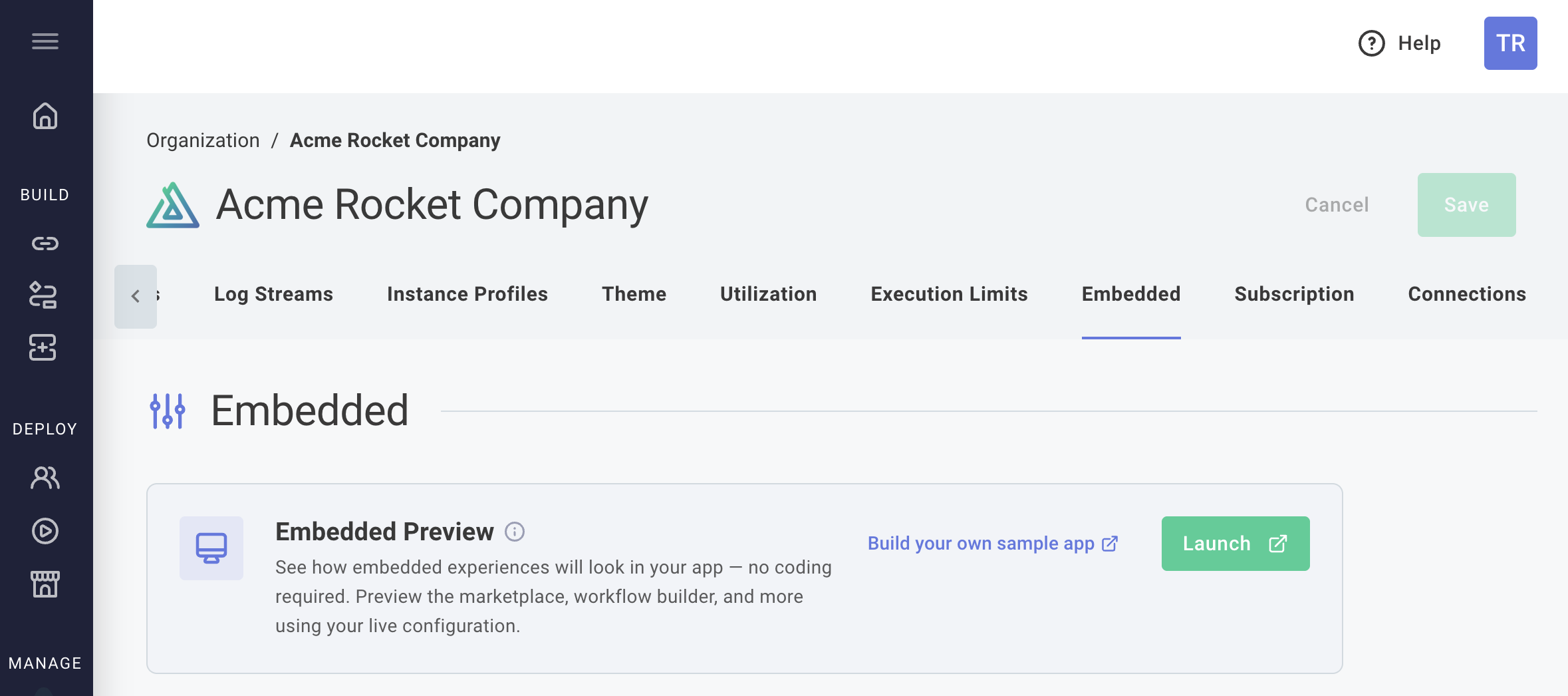Open the workflow icon under Build
This screenshot has width=1568, height=696.
[43, 295]
